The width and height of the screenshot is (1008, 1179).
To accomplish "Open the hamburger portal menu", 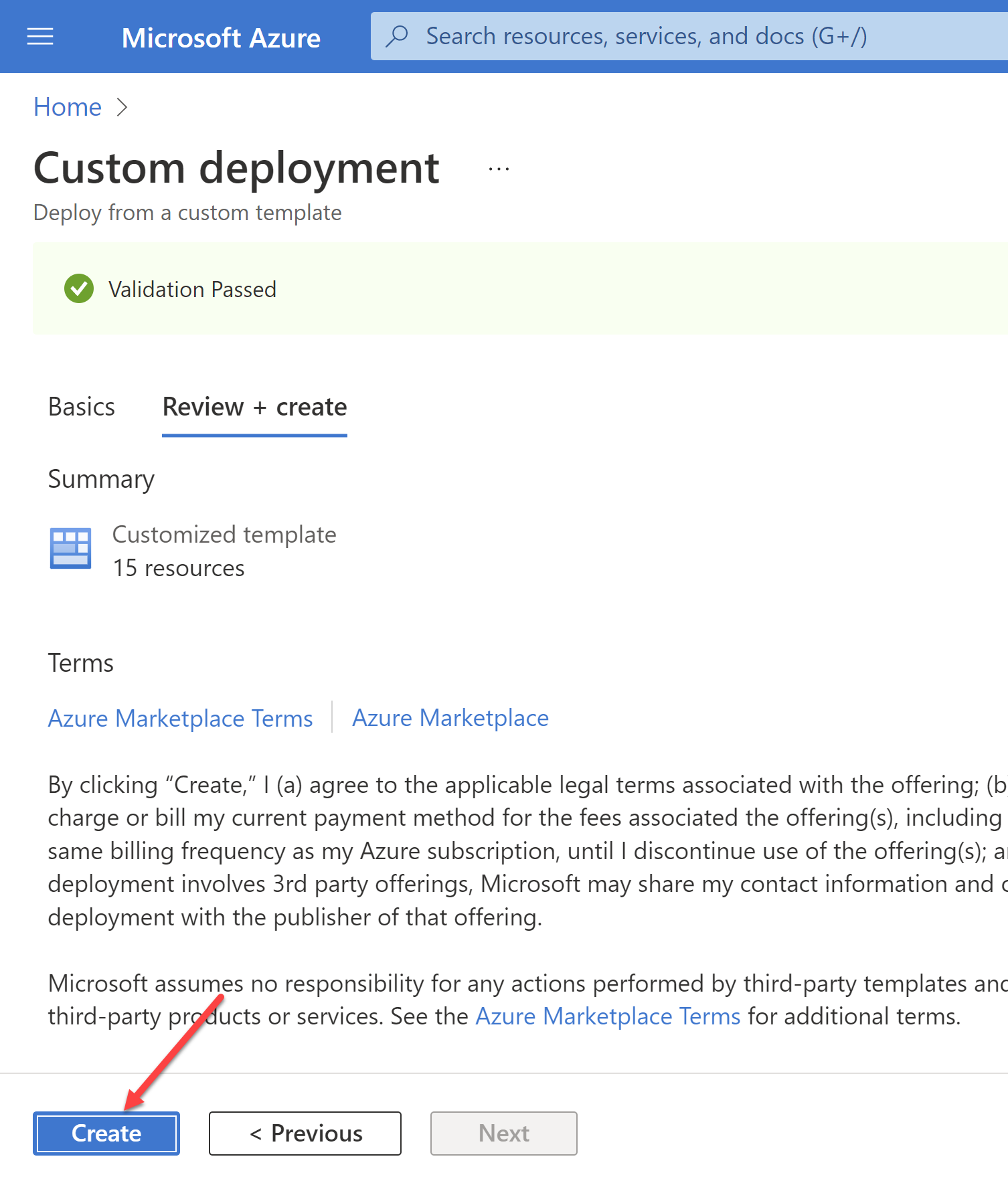I will click(40, 36).
